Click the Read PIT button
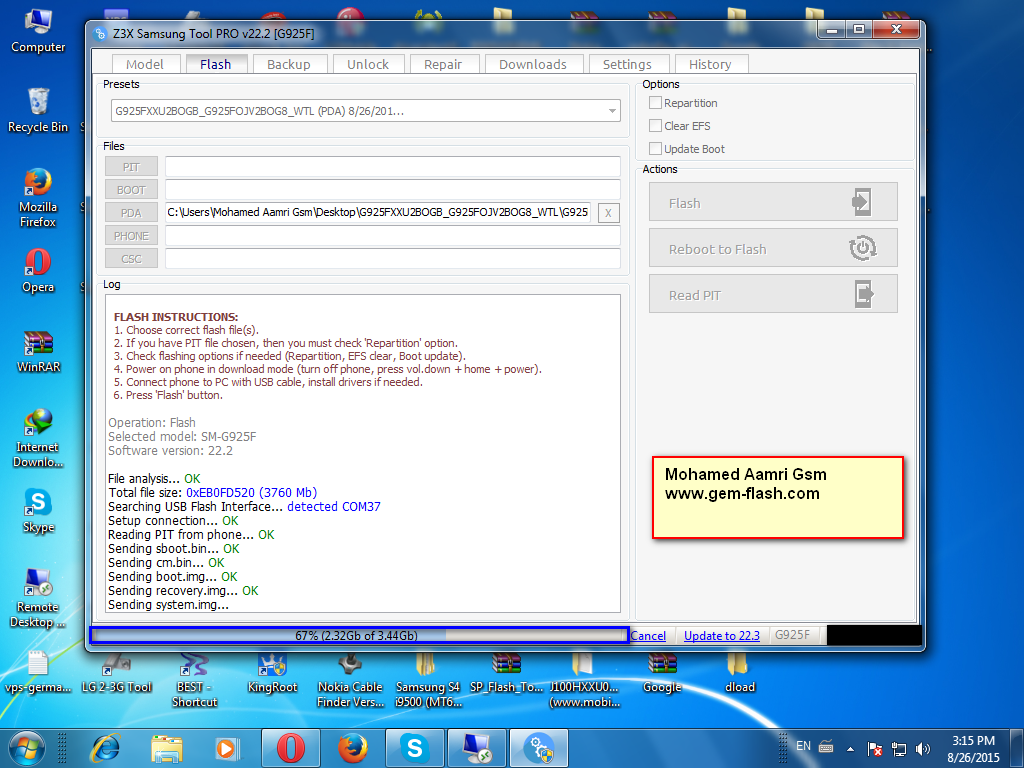This screenshot has height=768, width=1024. click(x=773, y=294)
